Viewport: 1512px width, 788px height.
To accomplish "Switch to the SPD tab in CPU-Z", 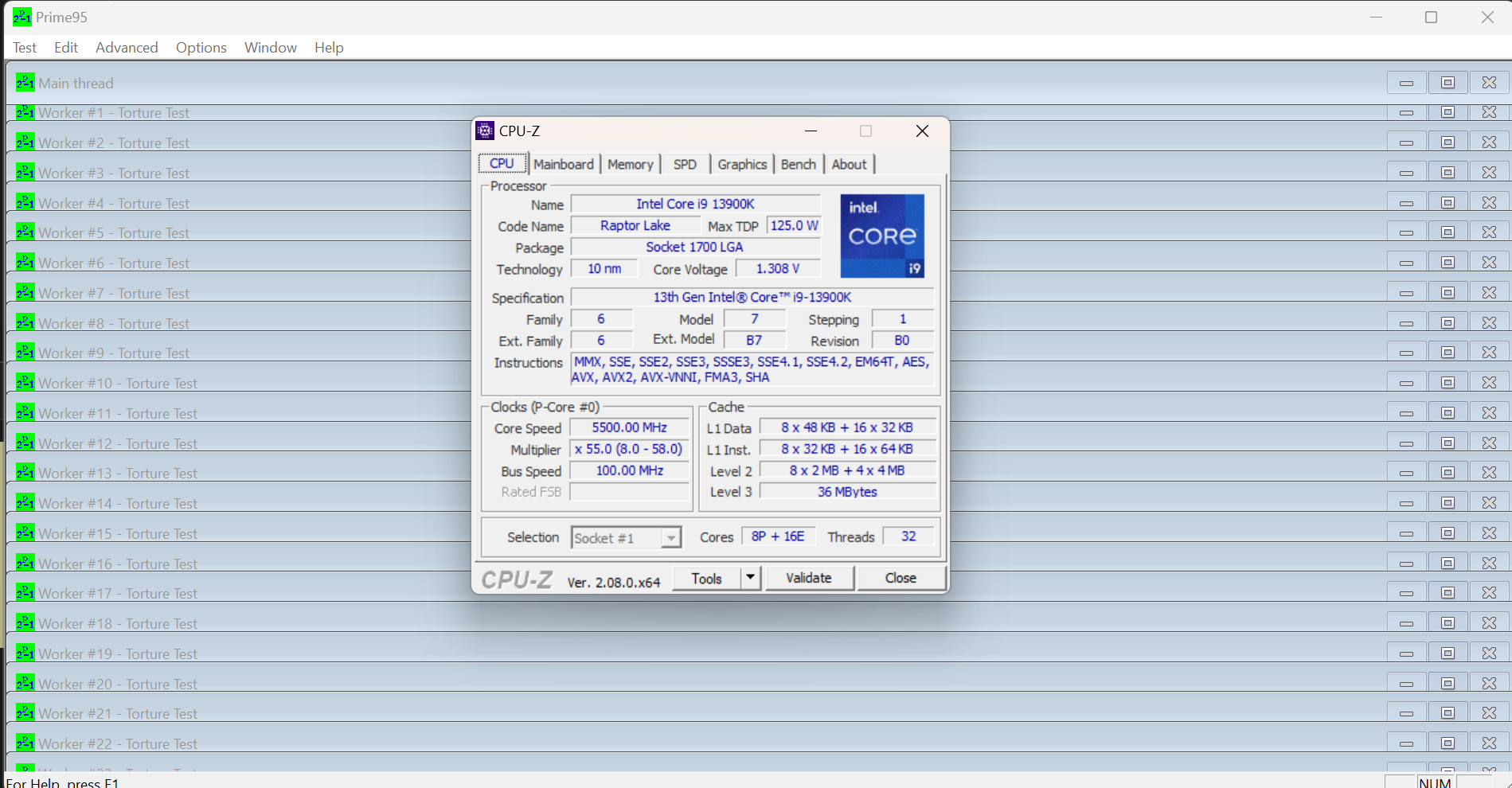I will click(x=685, y=164).
